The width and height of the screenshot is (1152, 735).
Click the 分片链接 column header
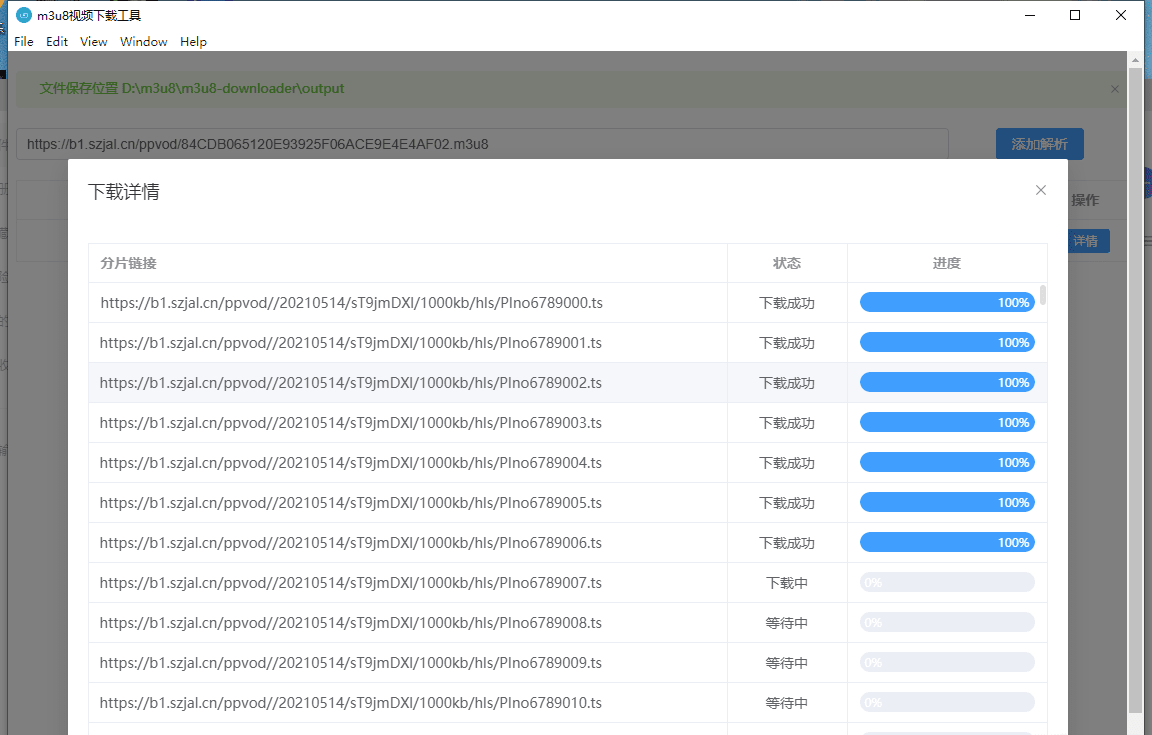coord(129,263)
